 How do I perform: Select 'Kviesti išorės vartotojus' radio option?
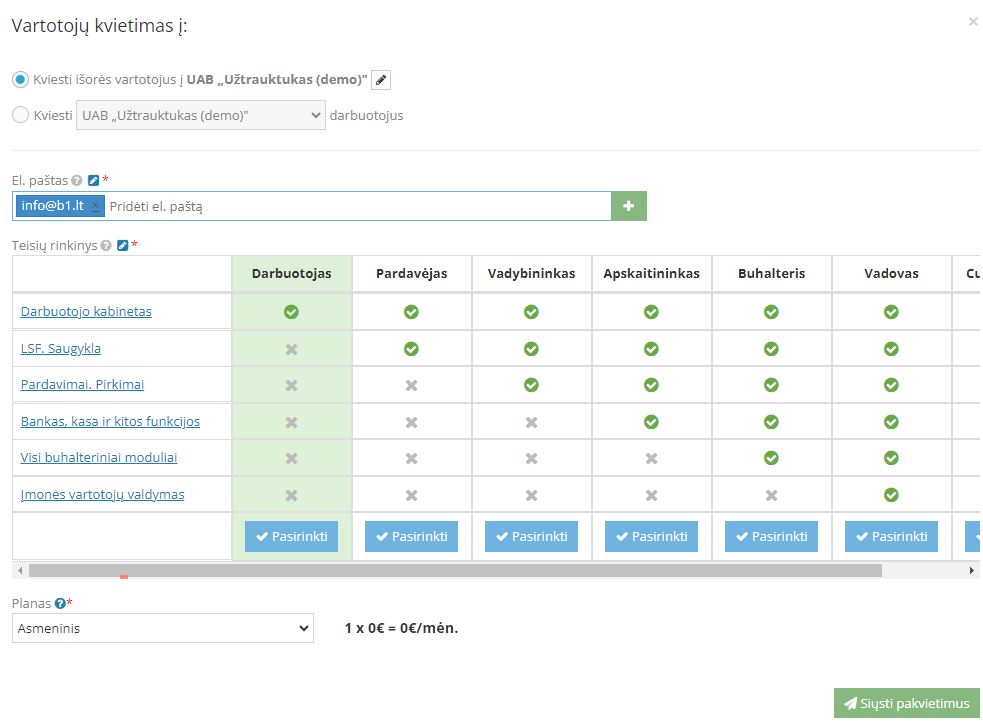[20, 80]
